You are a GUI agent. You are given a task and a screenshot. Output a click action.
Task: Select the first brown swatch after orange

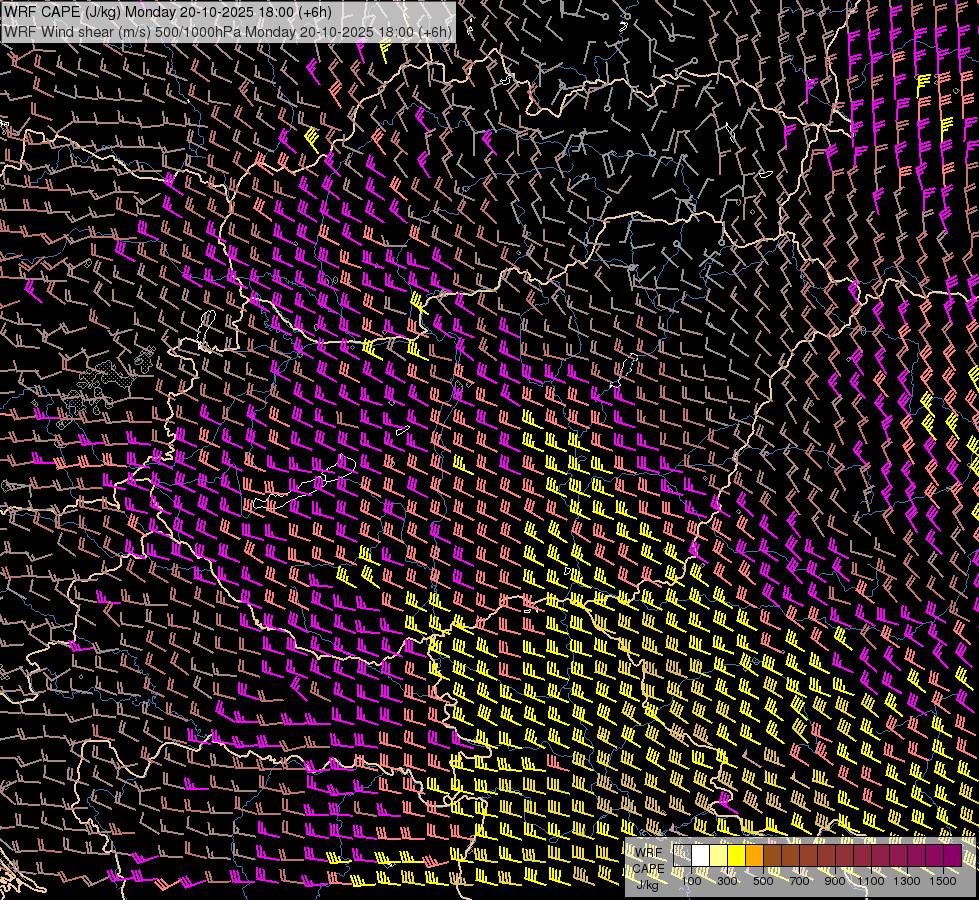[772, 856]
